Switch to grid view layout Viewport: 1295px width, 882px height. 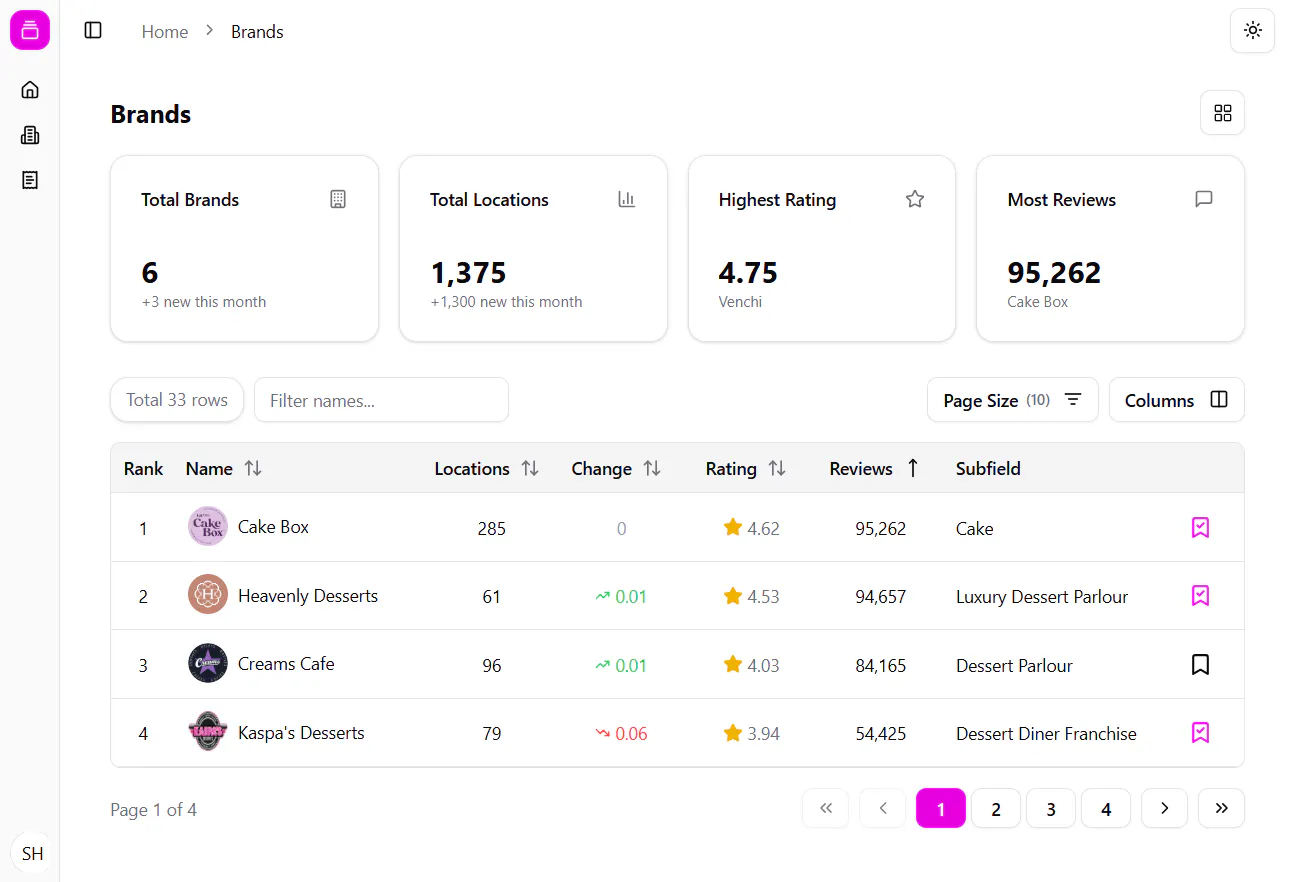tap(1222, 113)
